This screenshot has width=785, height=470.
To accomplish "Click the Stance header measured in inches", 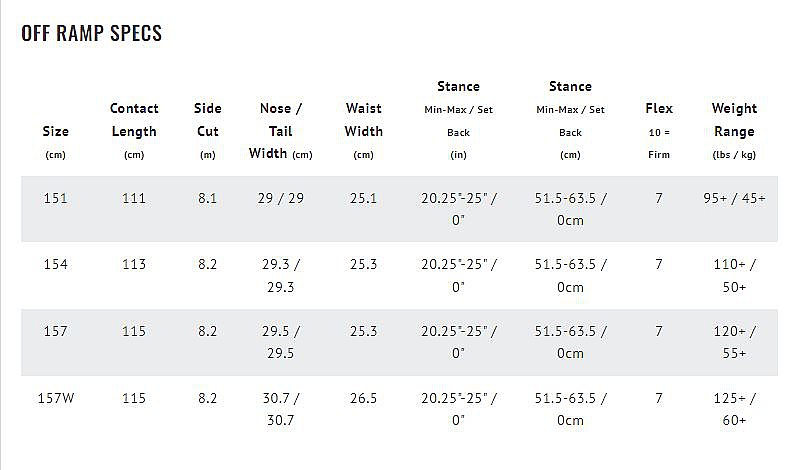I will (458, 87).
